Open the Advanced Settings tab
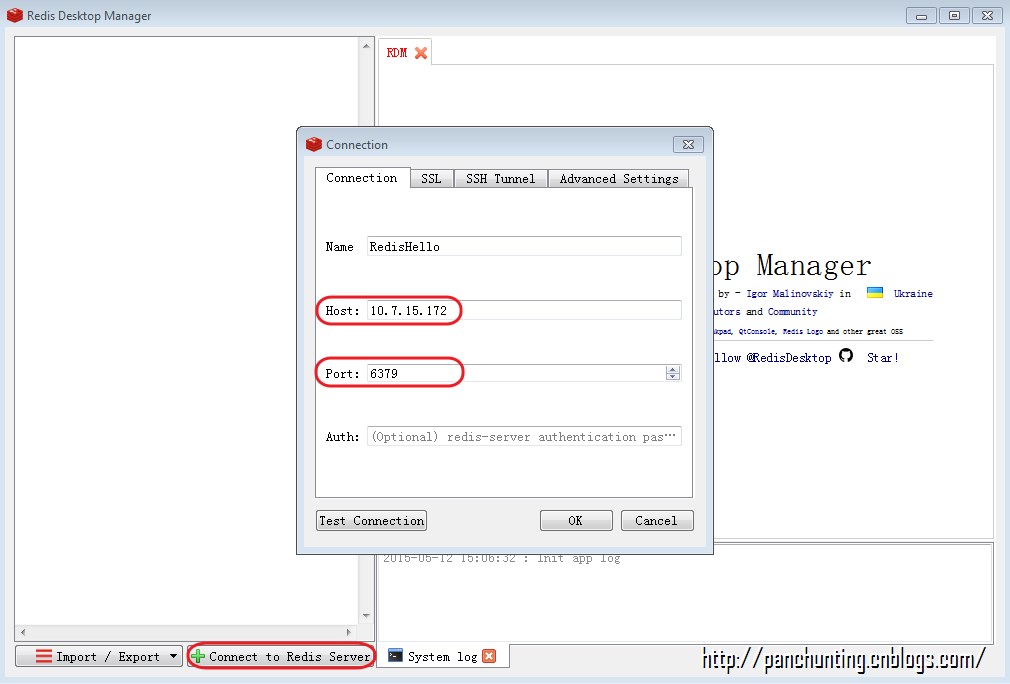 [618, 178]
